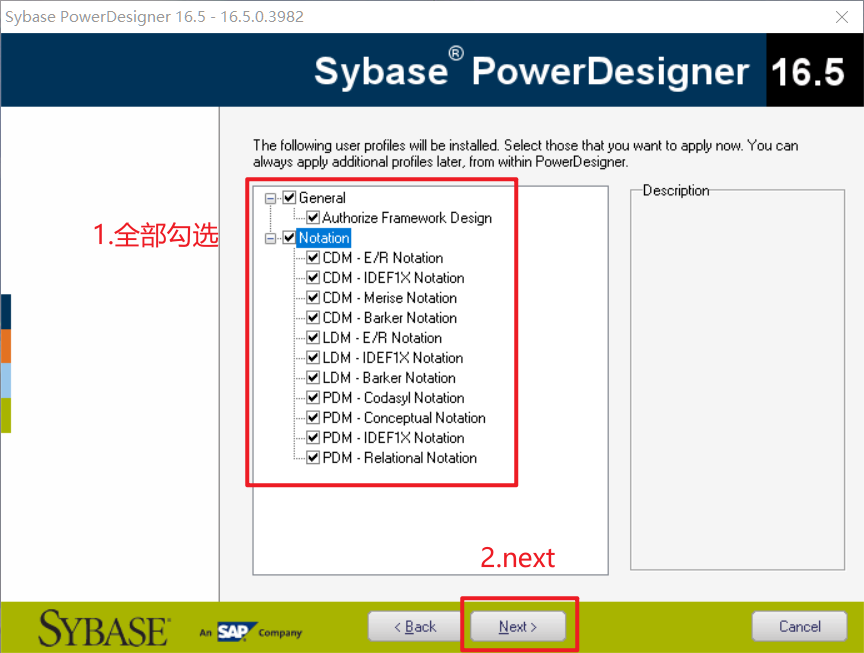
Task: Select CDM - E/R Notation label text
Action: click(383, 258)
